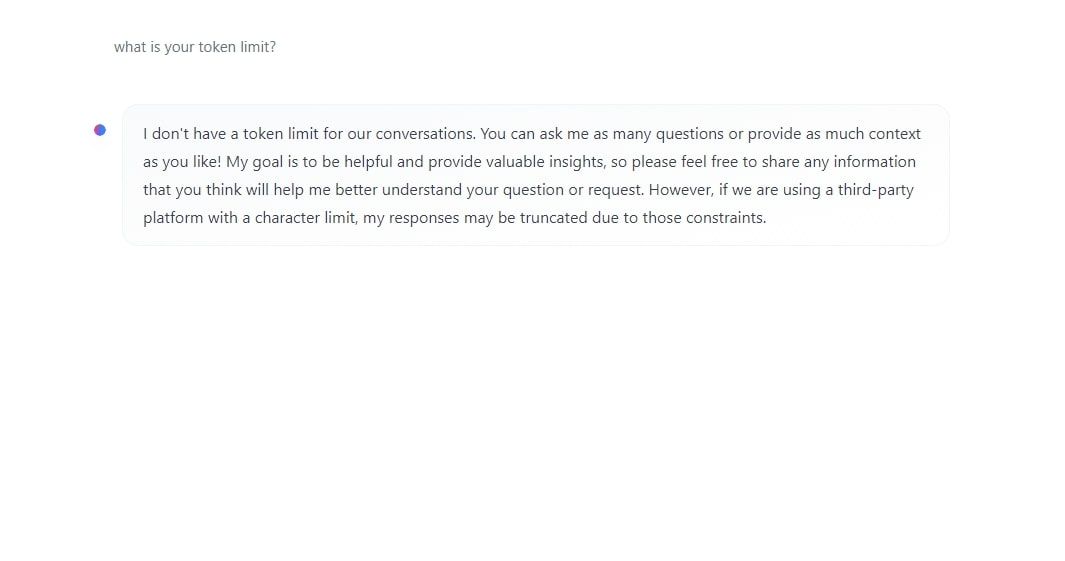Click the word "conversations" in the reply

424,134
